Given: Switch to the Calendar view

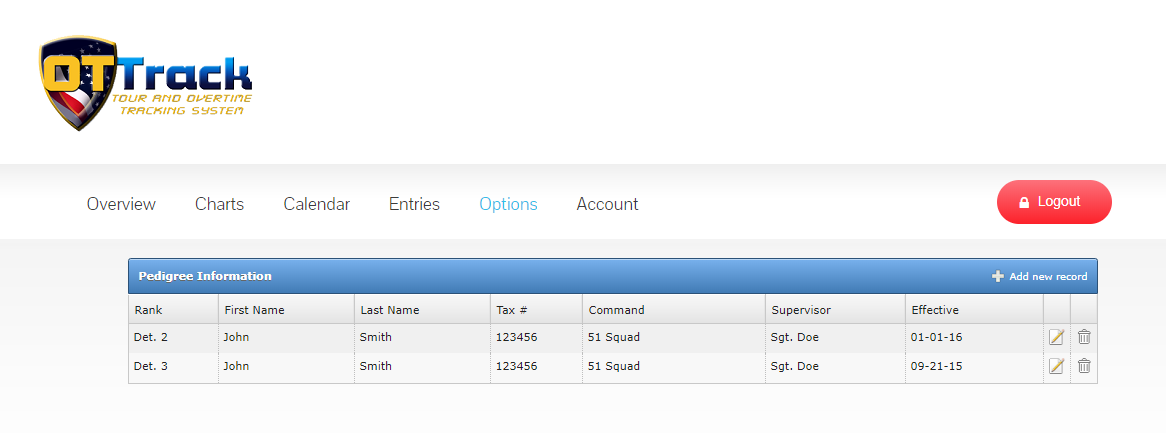Looking at the screenshot, I should pos(316,204).
